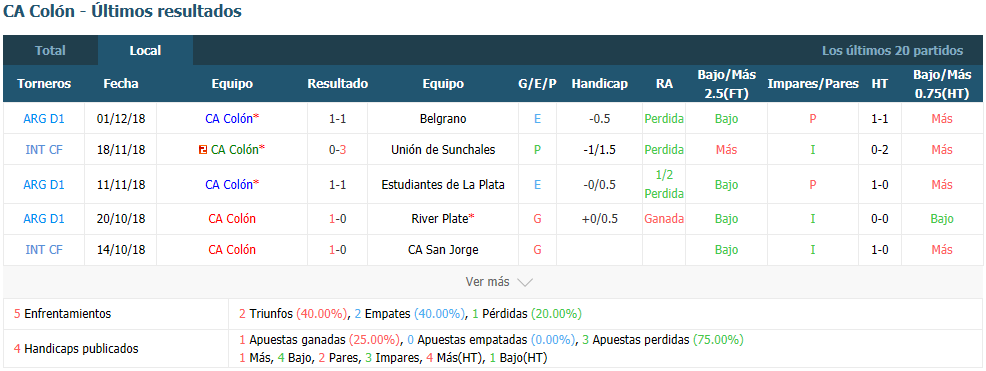Viewport: 986px width, 371px height.
Task: Click the Los últimos 20 partidos label
Action: tap(892, 50)
